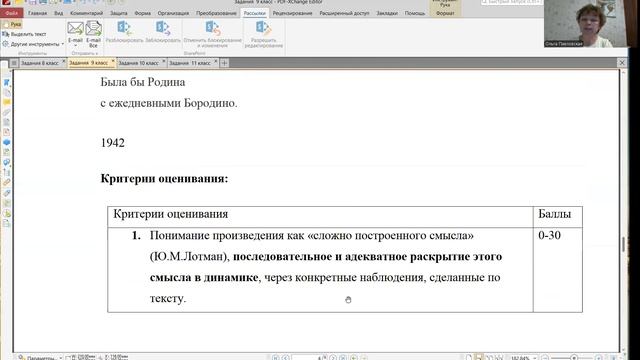Viewport: 640px width, 360px height.
Task: Open the Параметры dropdown in status bar
Action: point(40,358)
